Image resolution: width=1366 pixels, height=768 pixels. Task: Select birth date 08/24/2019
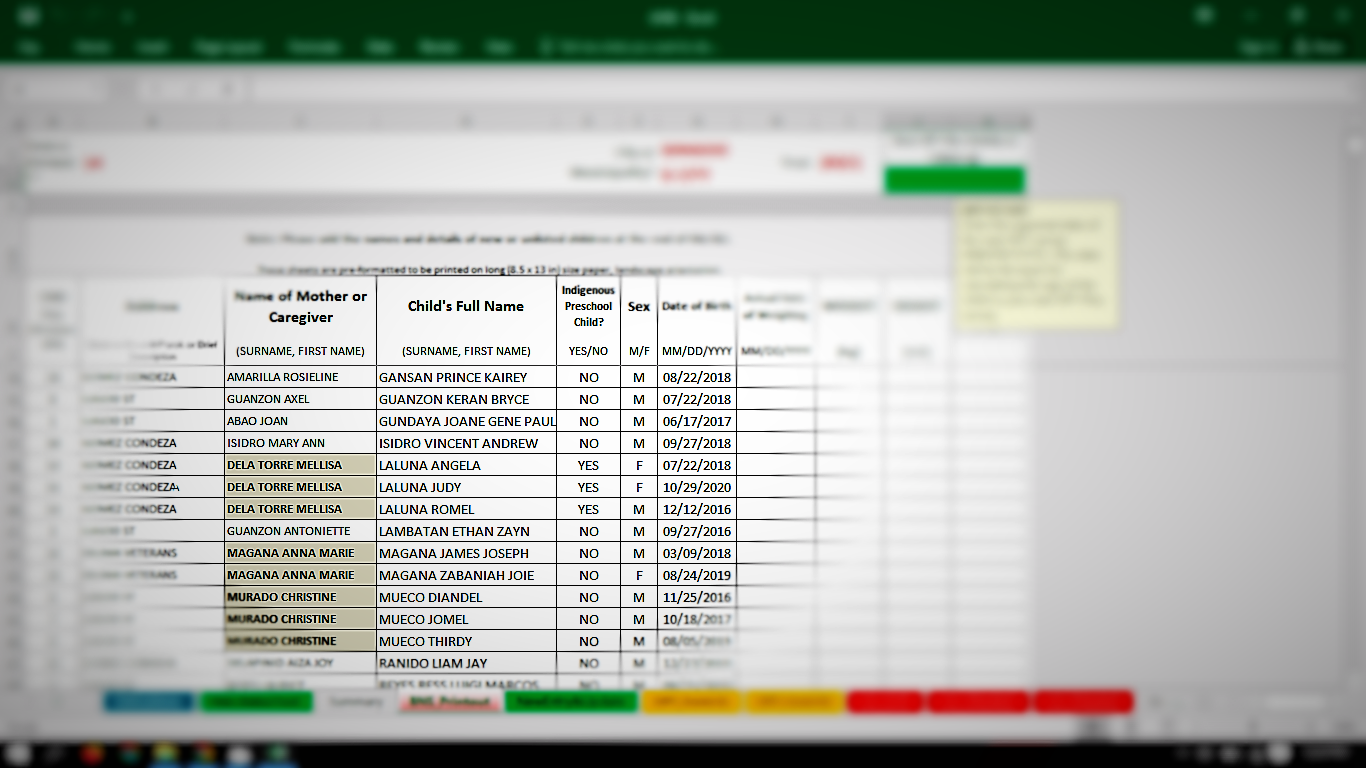697,575
